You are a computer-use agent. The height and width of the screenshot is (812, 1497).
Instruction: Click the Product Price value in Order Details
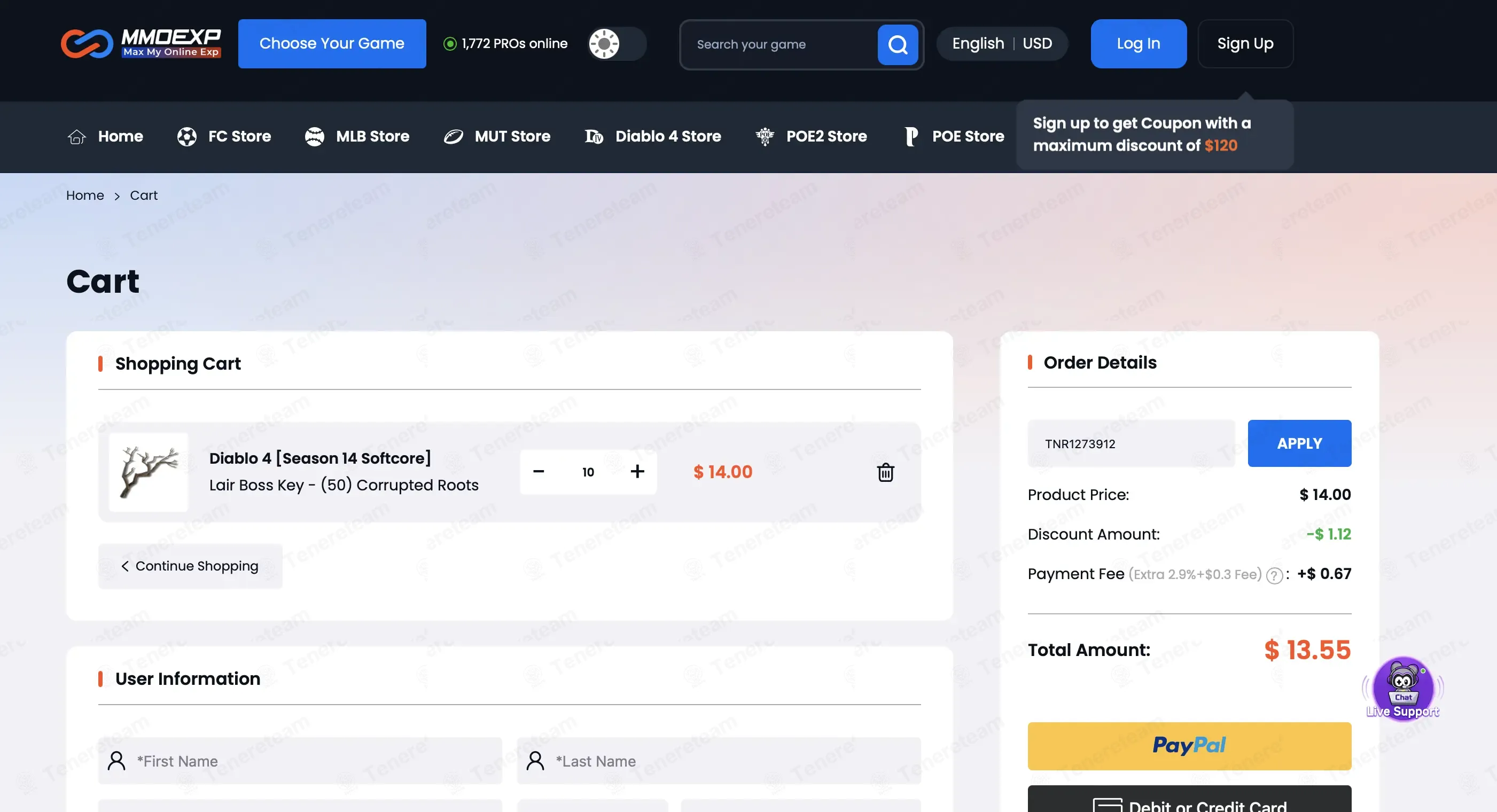click(x=1325, y=495)
